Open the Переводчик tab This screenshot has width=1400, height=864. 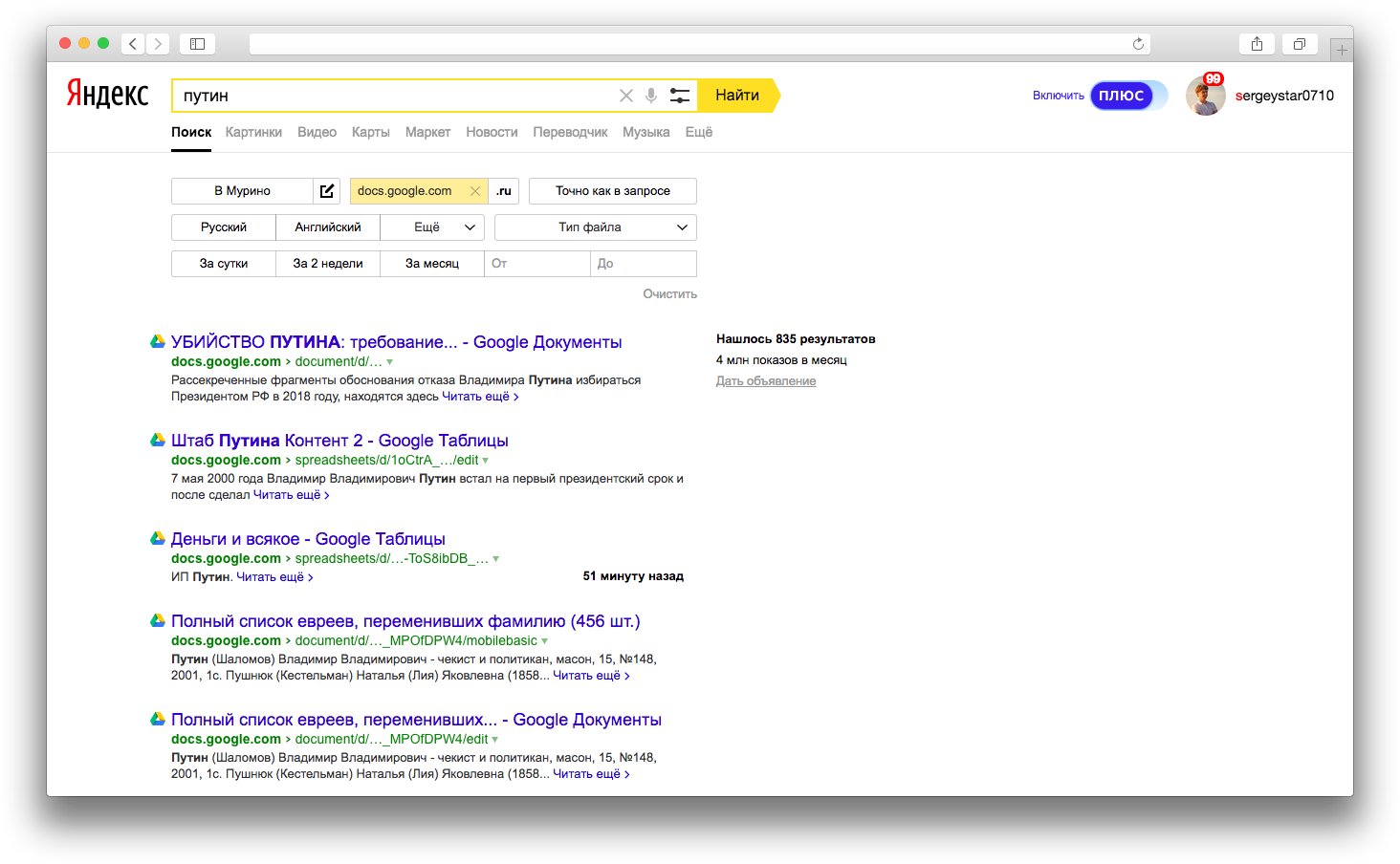pyautogui.click(x=570, y=132)
